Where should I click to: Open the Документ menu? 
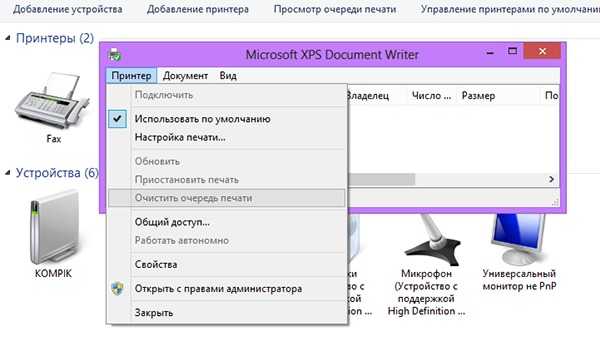click(185, 76)
